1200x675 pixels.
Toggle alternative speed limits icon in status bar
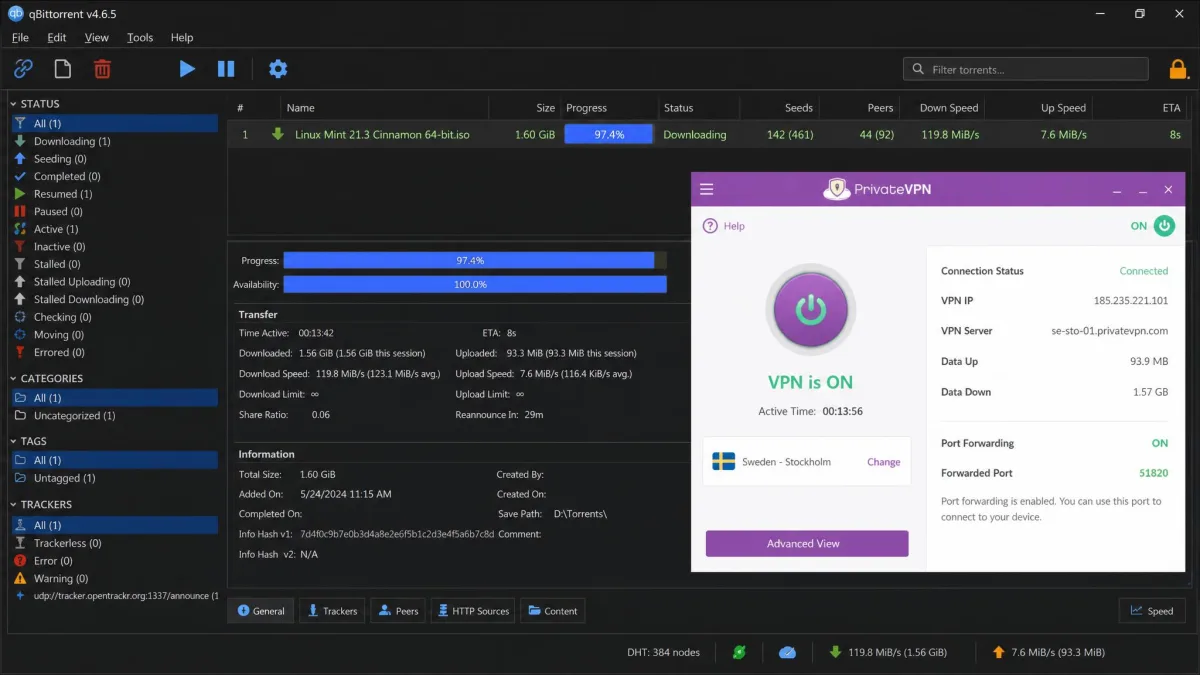[x=787, y=652]
